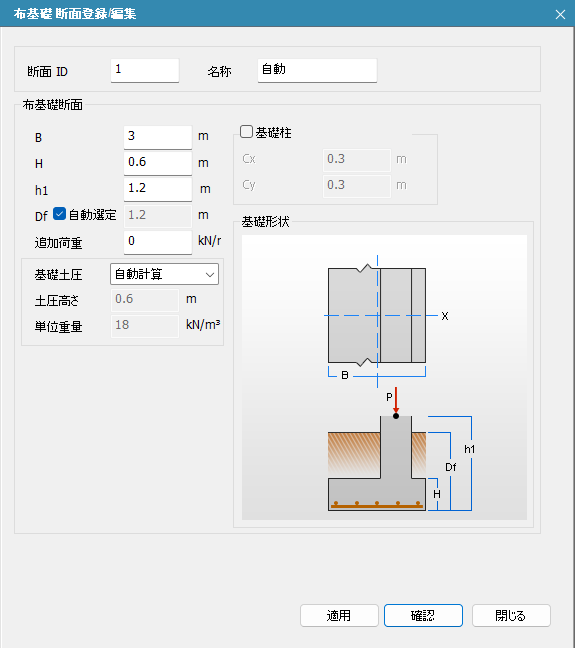
Task: Focus the H height input field
Action: (158, 163)
